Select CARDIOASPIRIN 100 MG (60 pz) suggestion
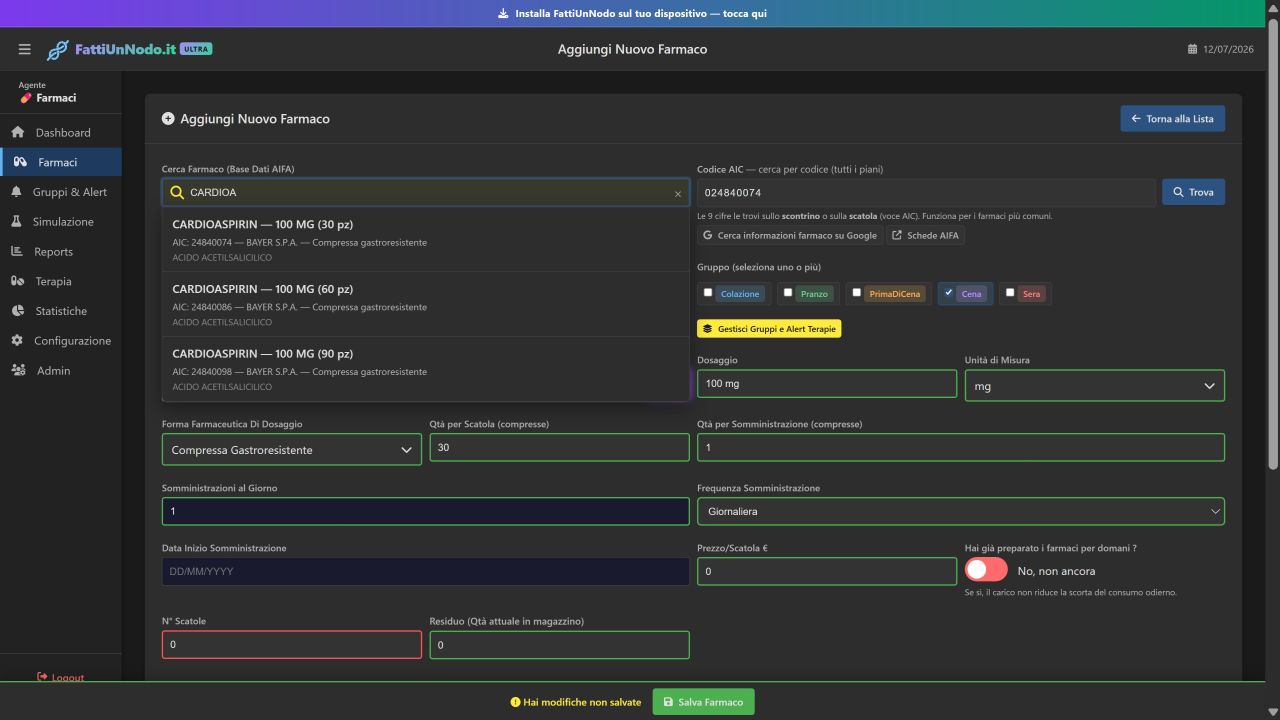The image size is (1280, 720). tap(425, 304)
